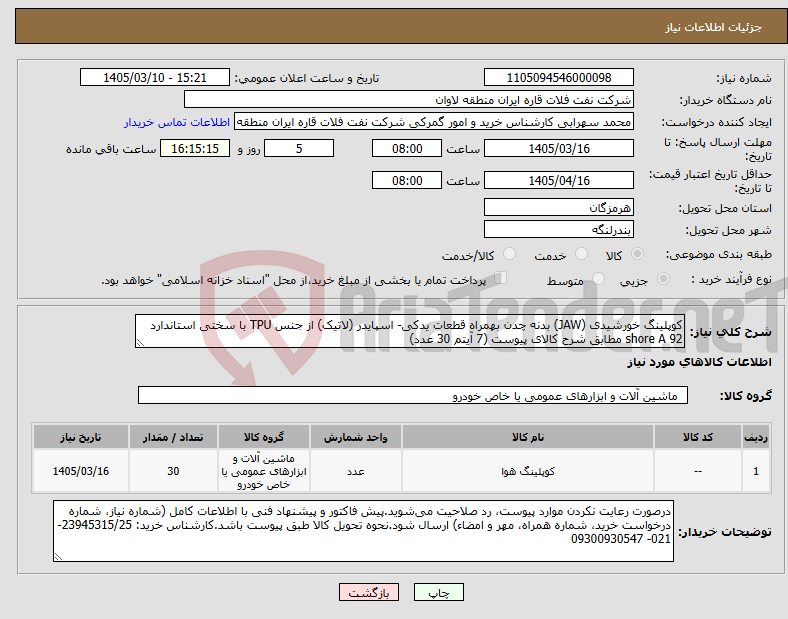Image resolution: width=788 pixels, height=619 pixels.
Task: Click the buyer organization name field
Action: (x=409, y=99)
